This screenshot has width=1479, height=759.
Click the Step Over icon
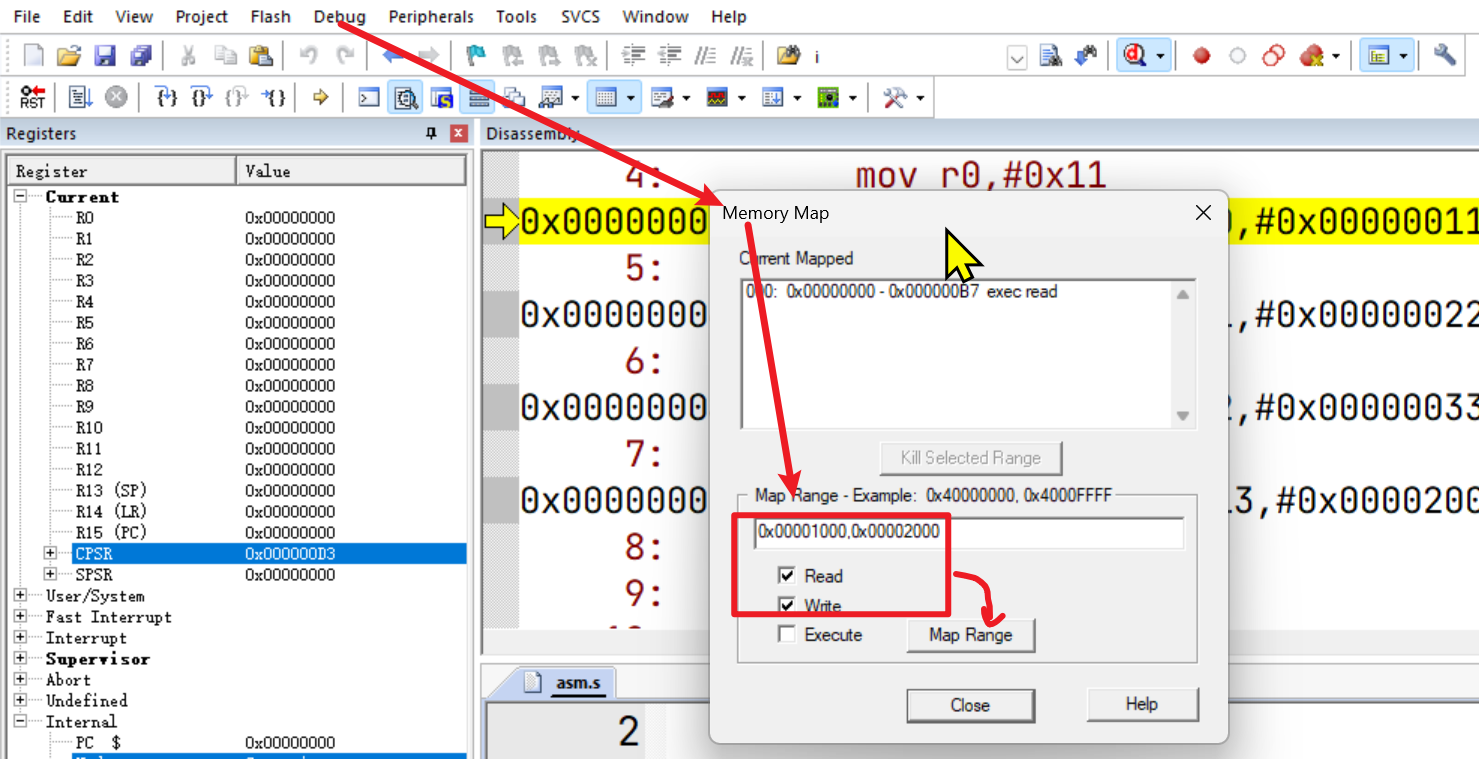[202, 97]
